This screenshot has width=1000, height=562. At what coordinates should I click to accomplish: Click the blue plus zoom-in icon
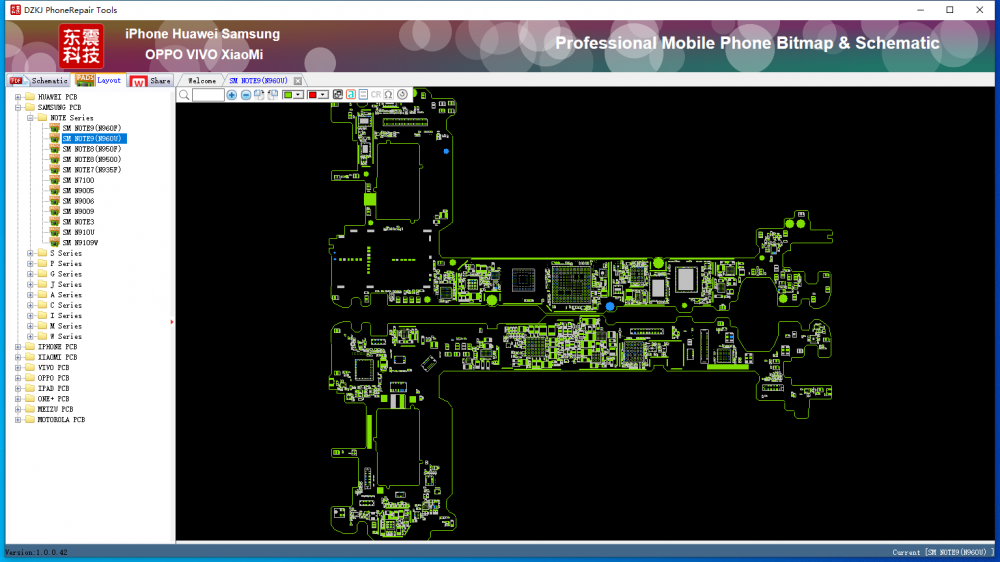(232, 95)
